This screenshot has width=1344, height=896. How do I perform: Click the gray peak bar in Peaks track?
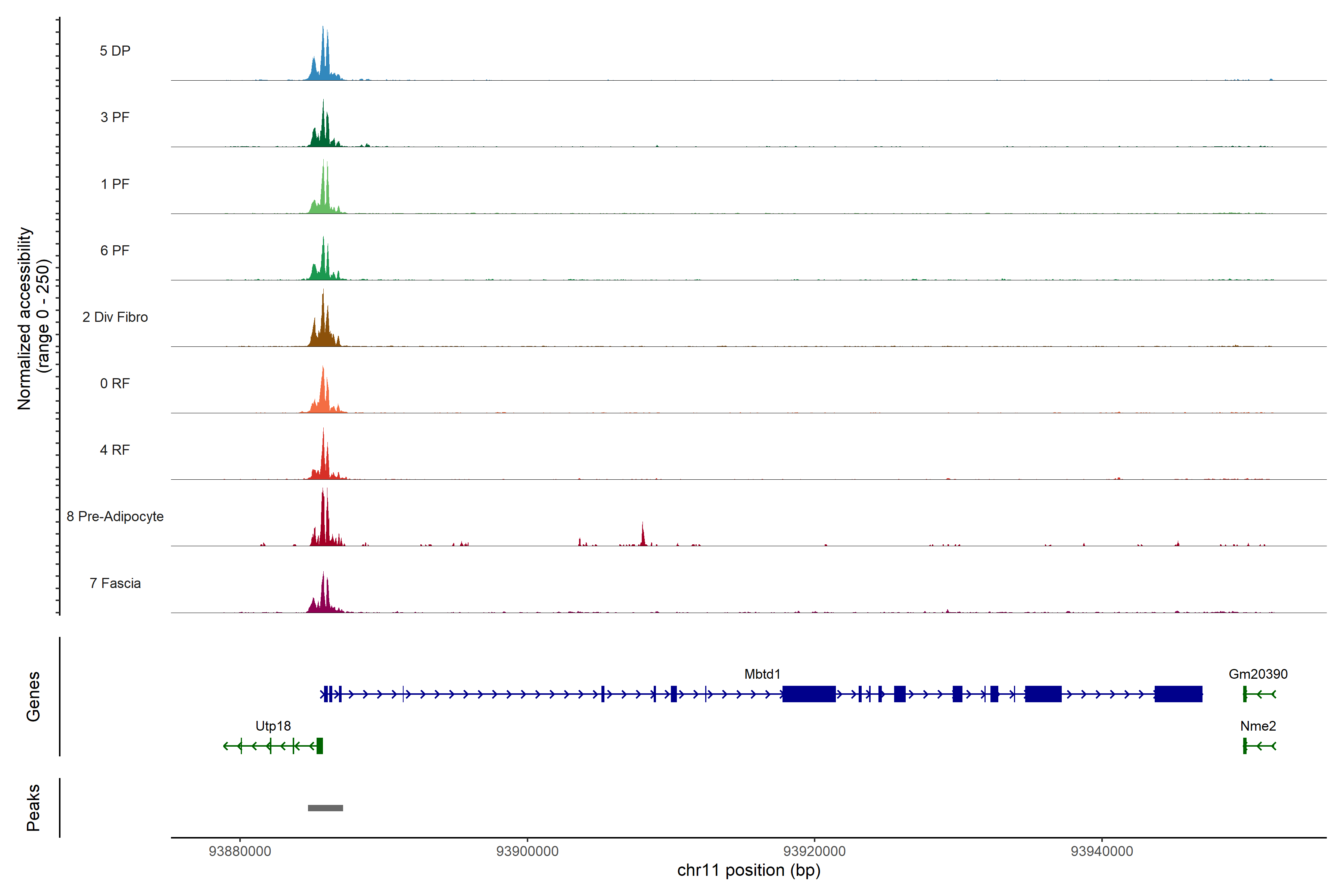click(x=325, y=808)
